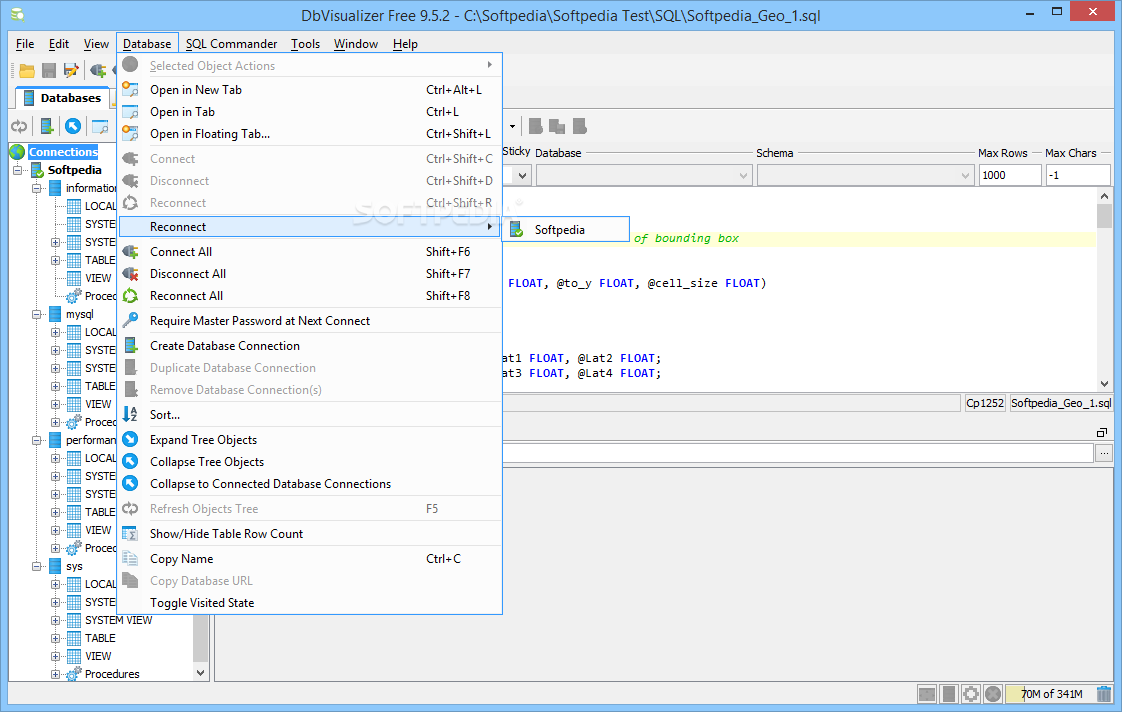Click the save-as icon with pencil

tap(71, 70)
